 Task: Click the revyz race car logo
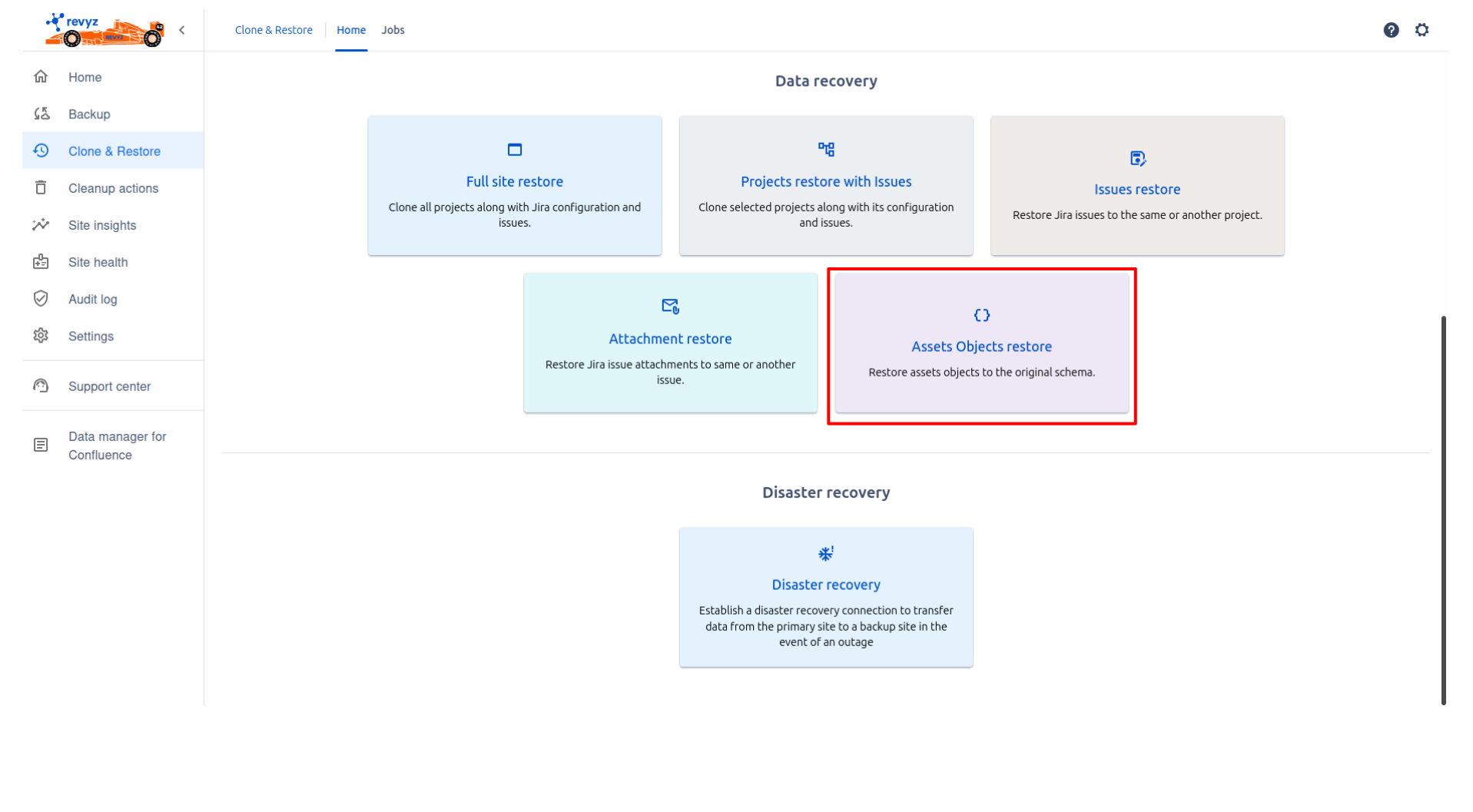tap(105, 30)
